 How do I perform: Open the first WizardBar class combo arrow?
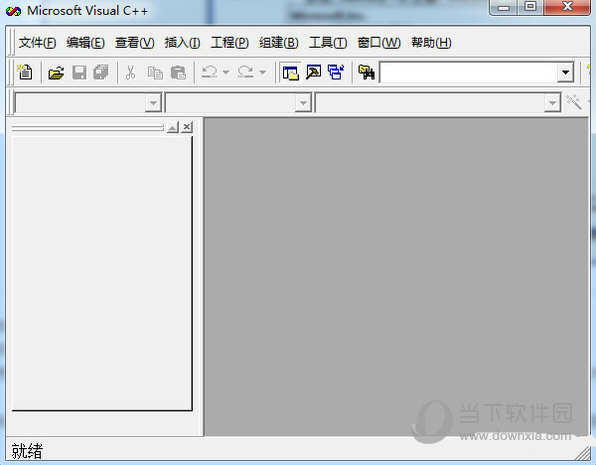(x=153, y=103)
